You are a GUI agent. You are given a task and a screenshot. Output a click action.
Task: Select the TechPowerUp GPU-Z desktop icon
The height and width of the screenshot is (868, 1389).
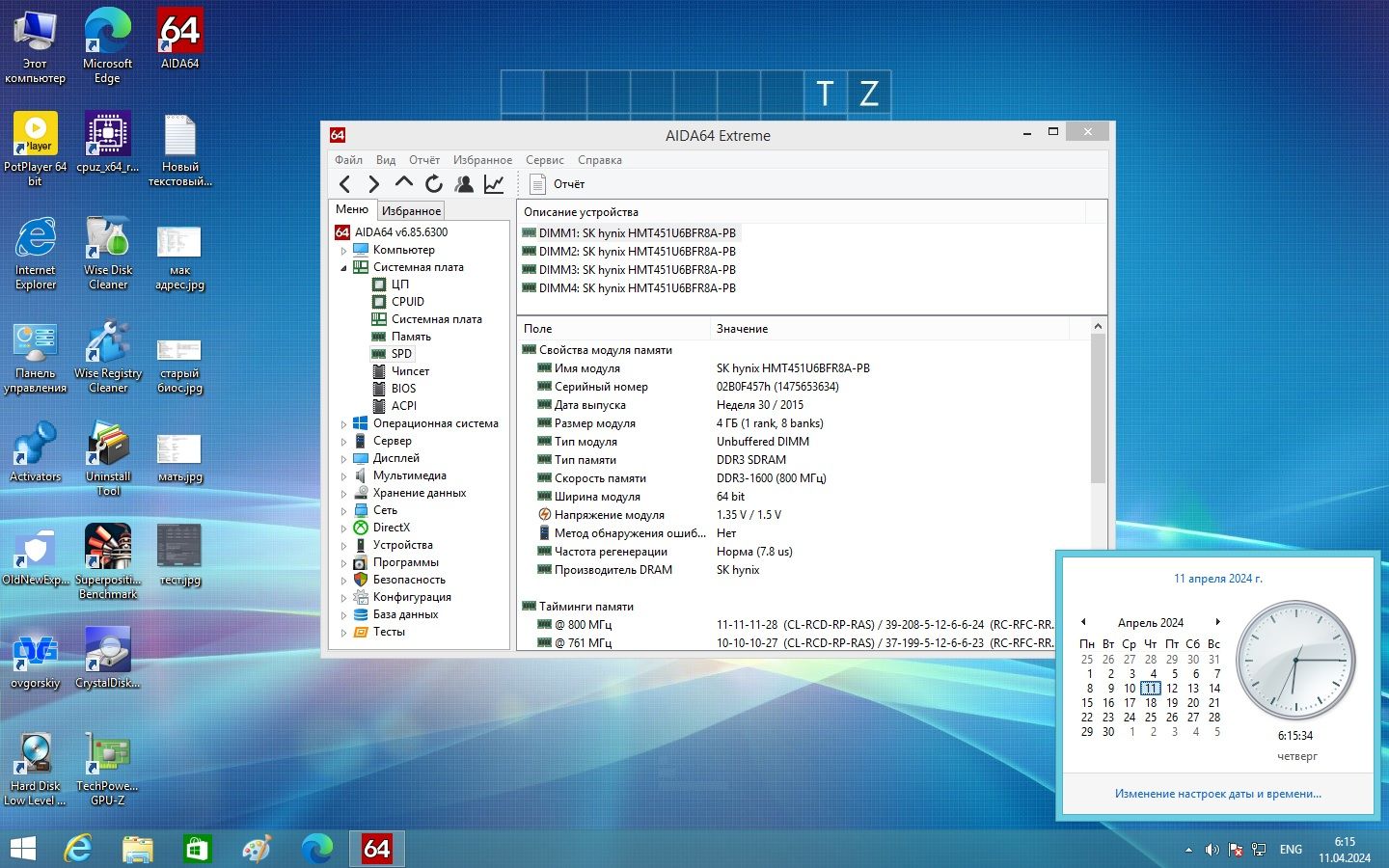coord(107,768)
